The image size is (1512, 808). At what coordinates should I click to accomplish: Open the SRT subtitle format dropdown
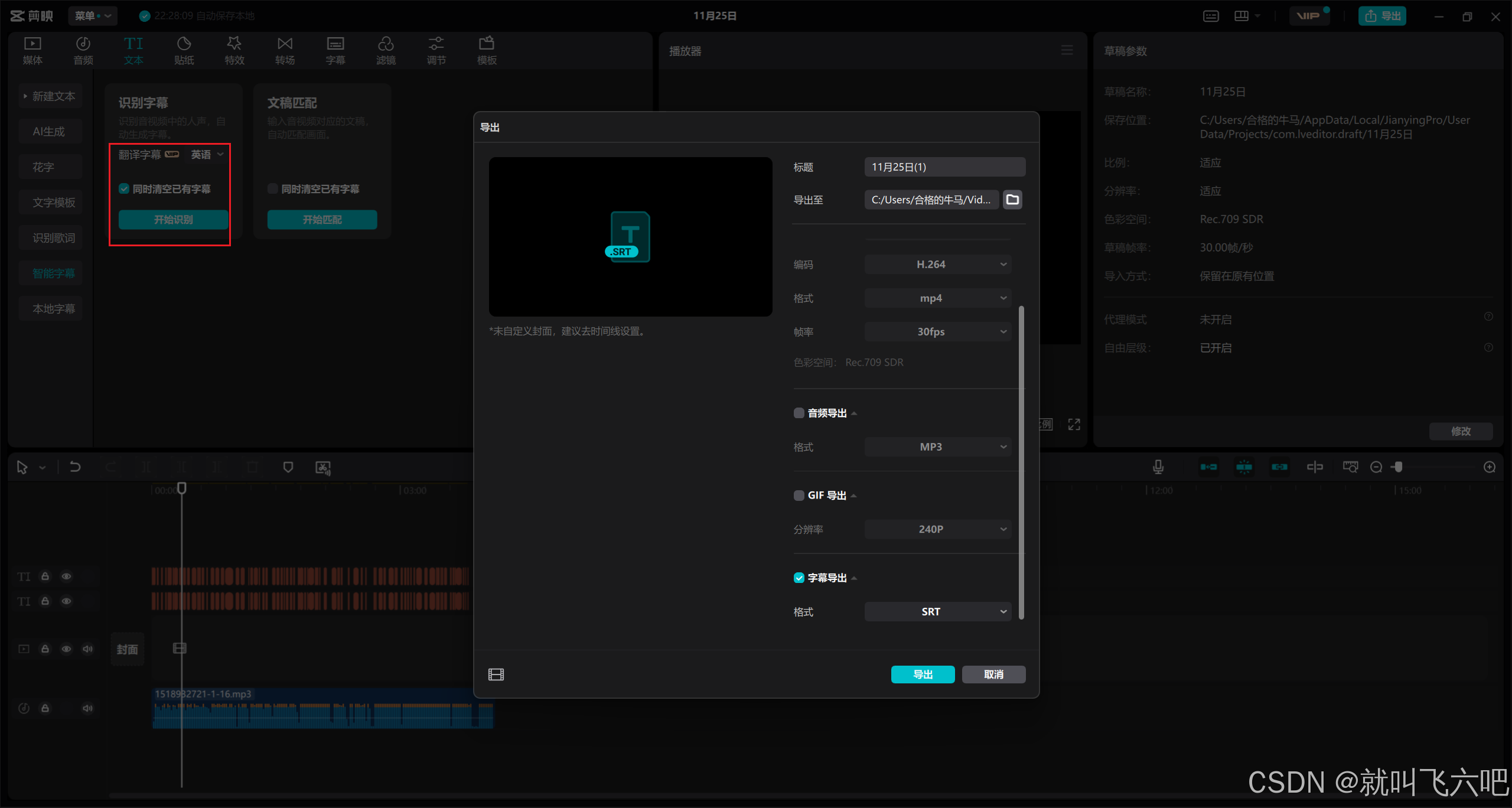[938, 612]
